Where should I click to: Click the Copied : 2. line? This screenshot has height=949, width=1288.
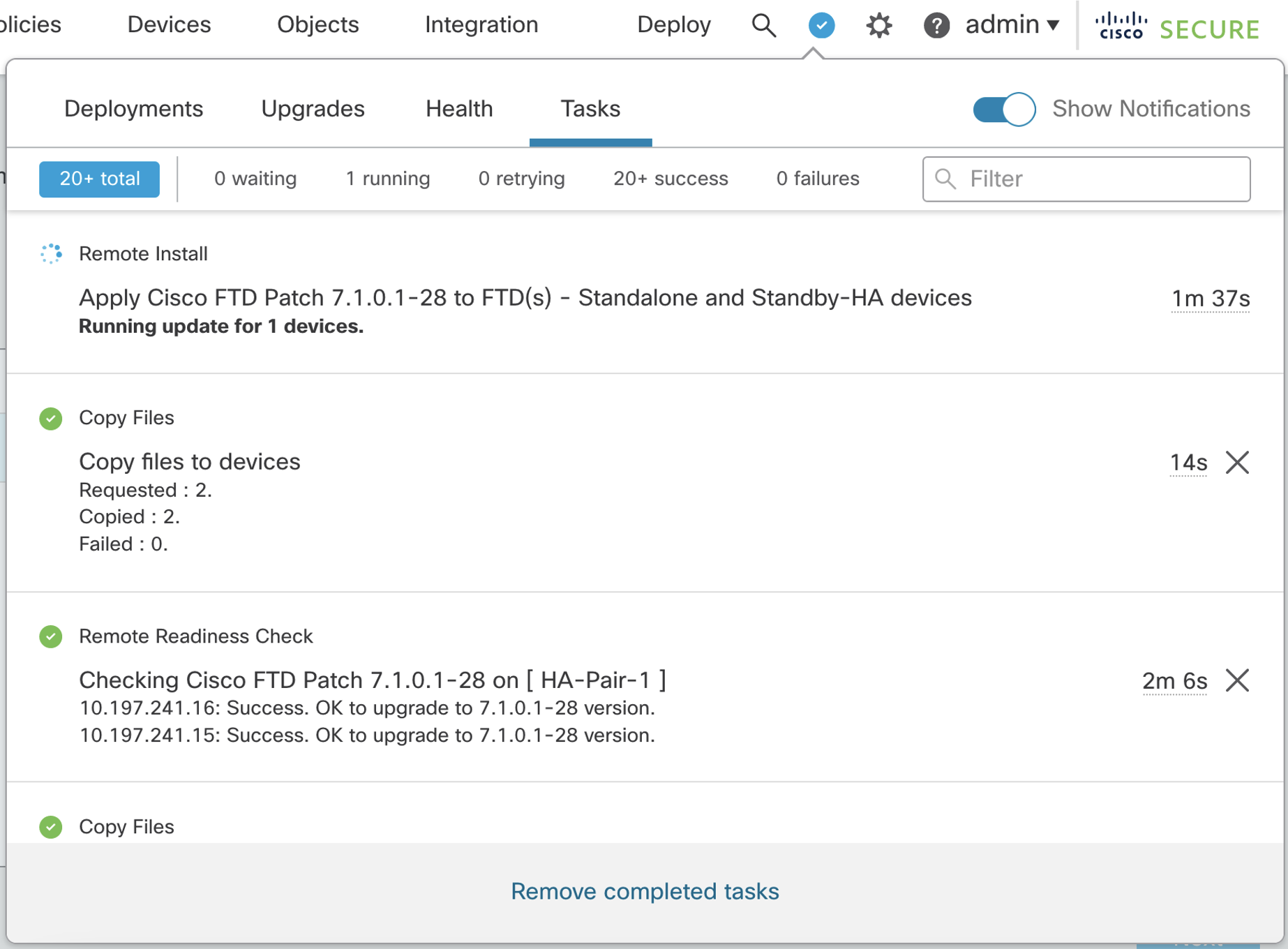[x=129, y=517]
